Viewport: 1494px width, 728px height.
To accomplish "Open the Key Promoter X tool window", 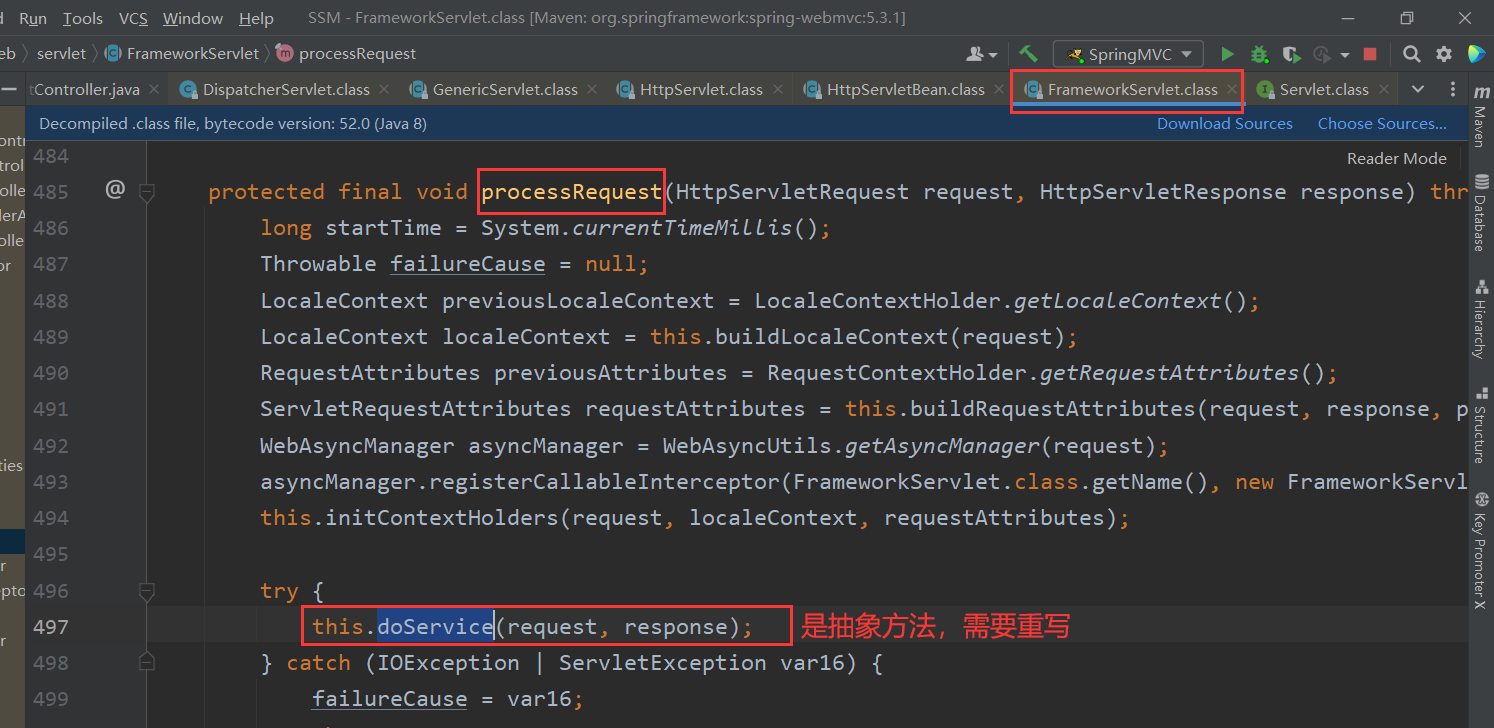I will click(1480, 549).
